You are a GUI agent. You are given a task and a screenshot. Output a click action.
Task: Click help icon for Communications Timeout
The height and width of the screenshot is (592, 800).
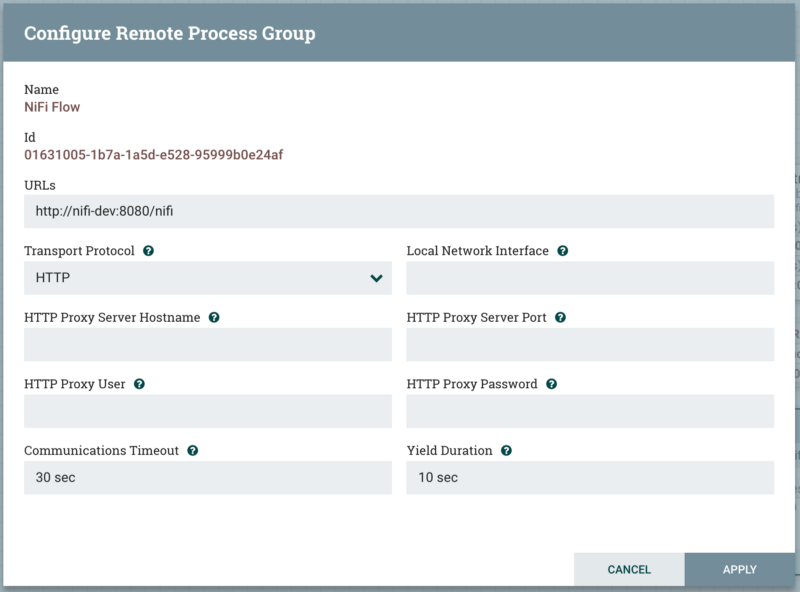coord(192,451)
